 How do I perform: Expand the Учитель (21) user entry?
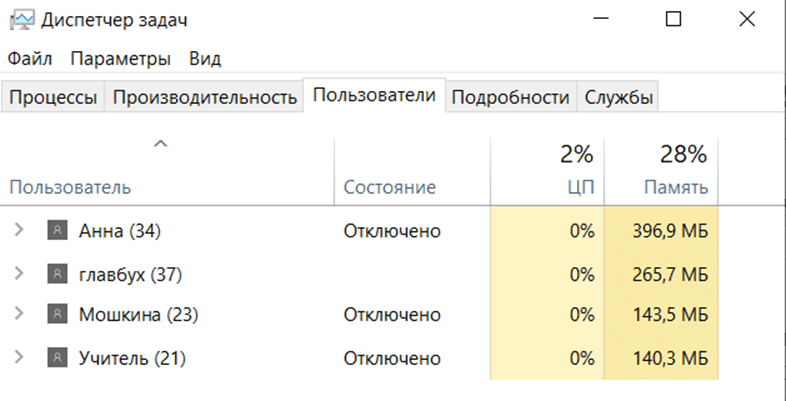(x=18, y=357)
